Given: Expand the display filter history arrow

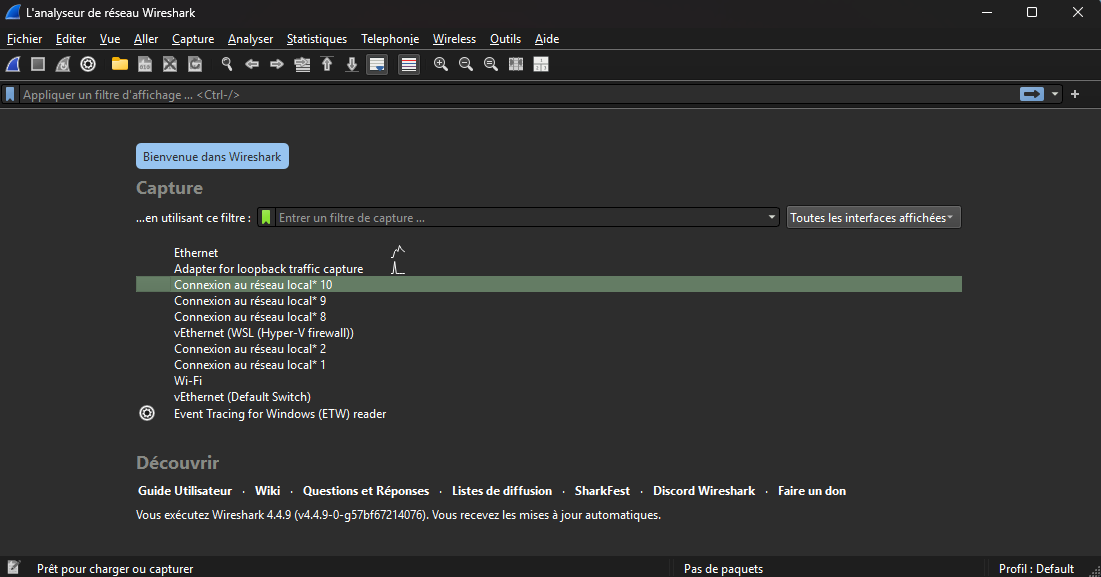Looking at the screenshot, I should click(x=1055, y=94).
